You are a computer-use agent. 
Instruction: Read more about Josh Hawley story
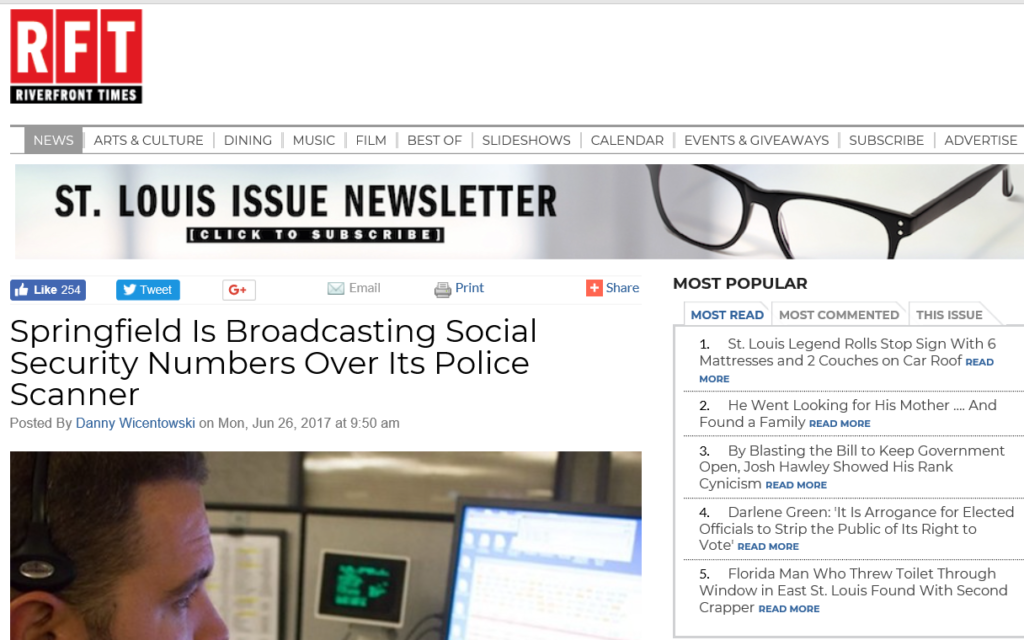[x=796, y=485]
